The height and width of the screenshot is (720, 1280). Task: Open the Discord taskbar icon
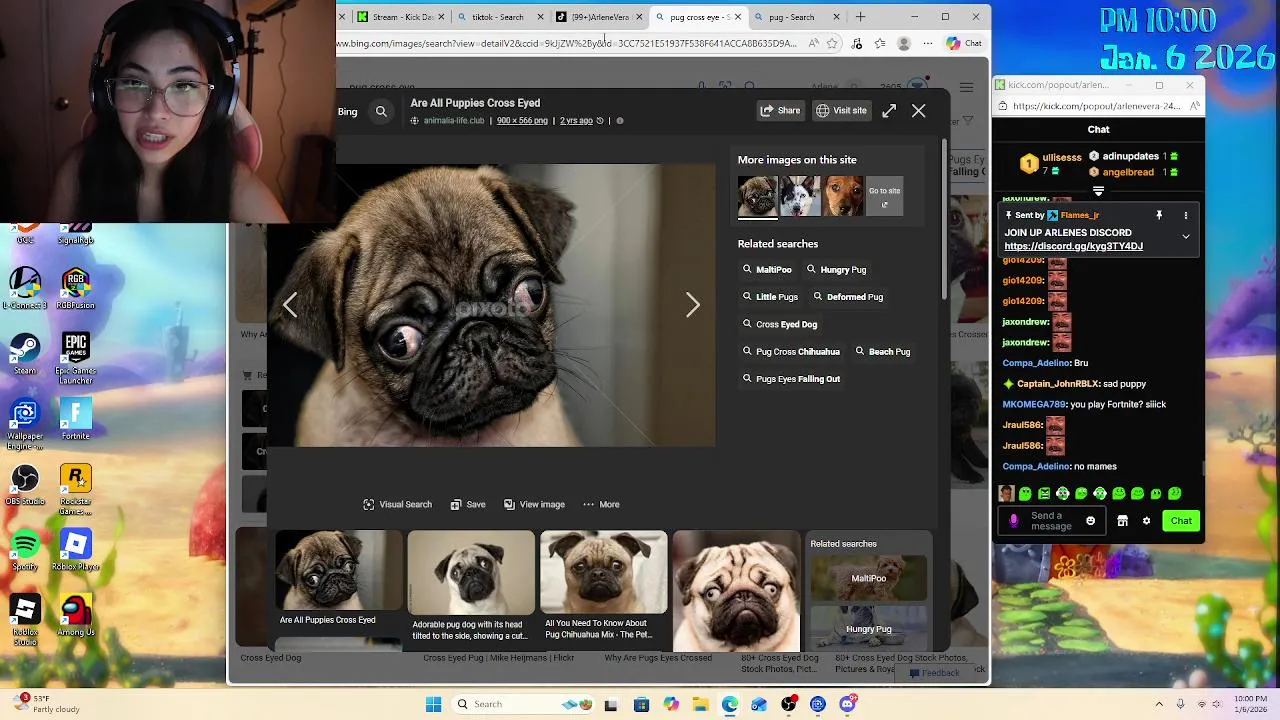pos(847,704)
